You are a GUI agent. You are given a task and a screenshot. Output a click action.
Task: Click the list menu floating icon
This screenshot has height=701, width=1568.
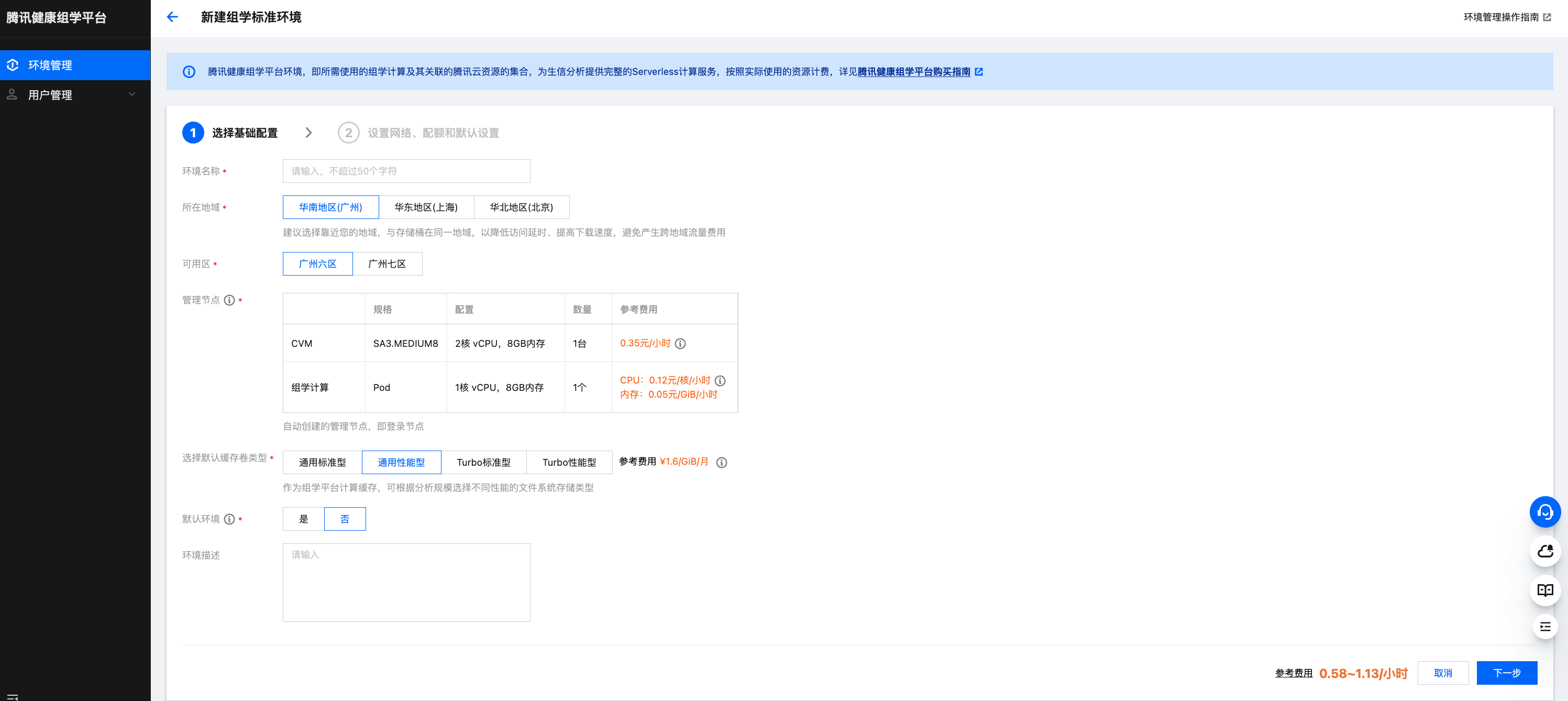point(1544,627)
